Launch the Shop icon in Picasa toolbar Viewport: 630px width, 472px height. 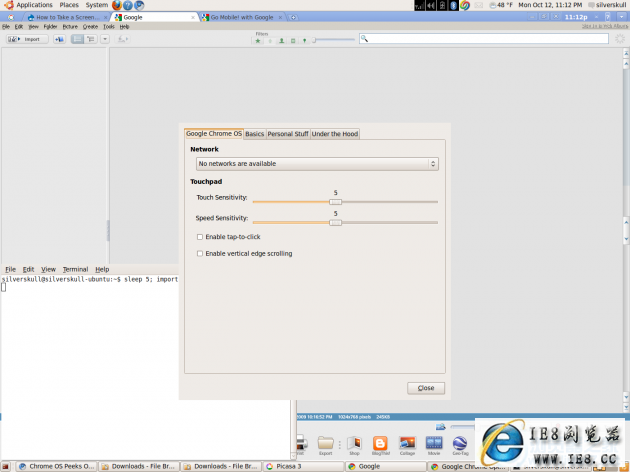click(x=354, y=443)
